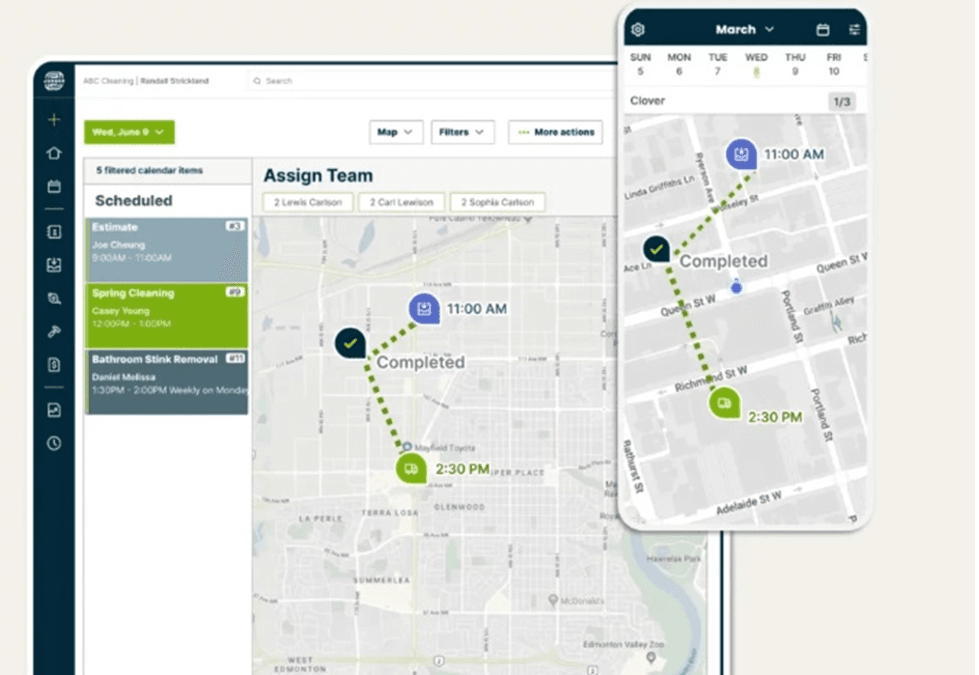Click the More actions button
The height and width of the screenshot is (675, 979).
click(555, 131)
